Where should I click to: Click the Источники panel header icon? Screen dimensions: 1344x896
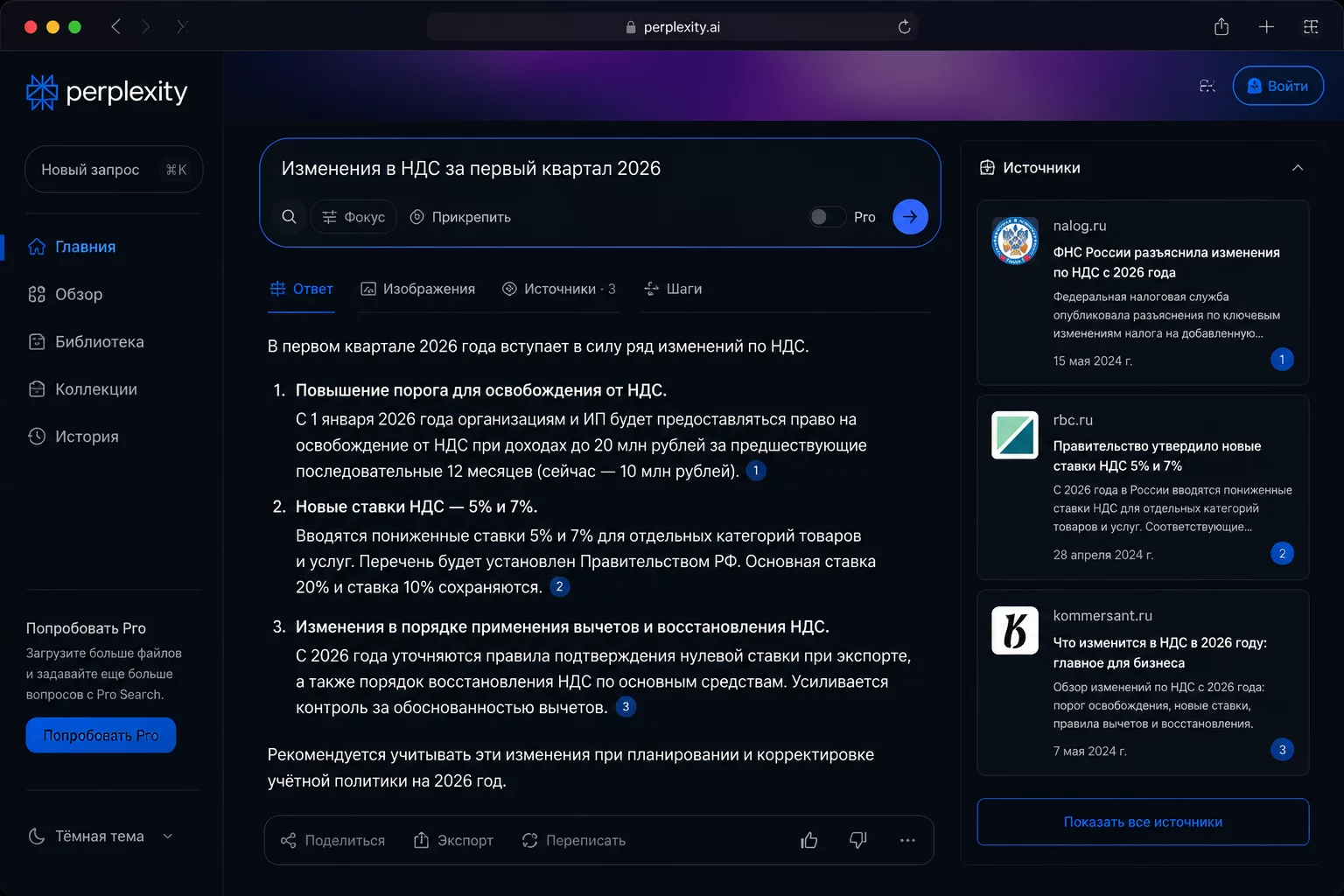pos(987,168)
